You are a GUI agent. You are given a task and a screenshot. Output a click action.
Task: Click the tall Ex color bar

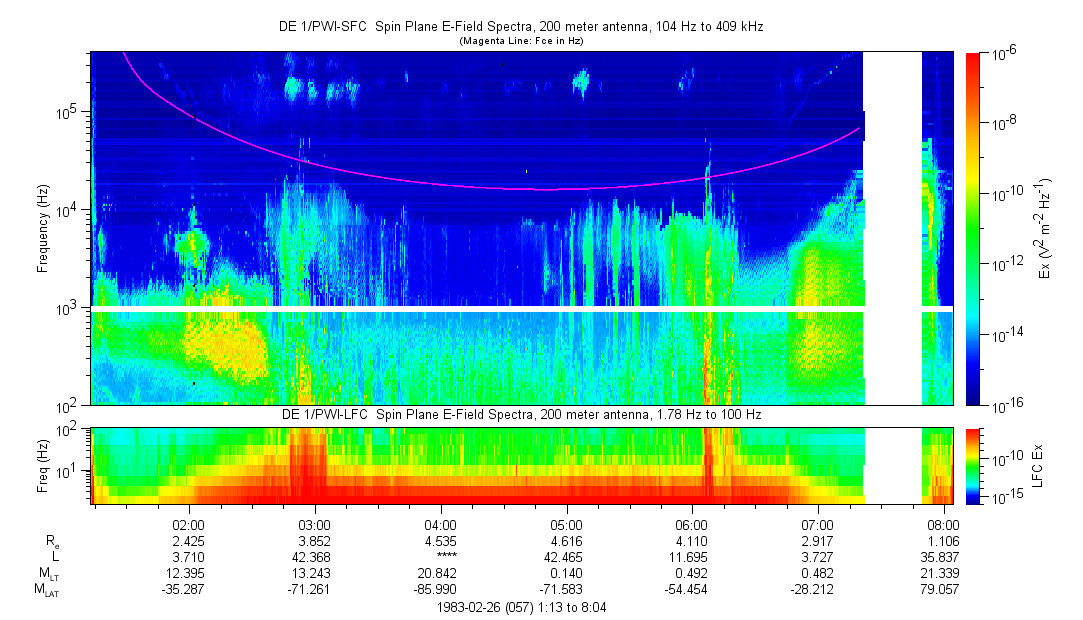click(973, 228)
